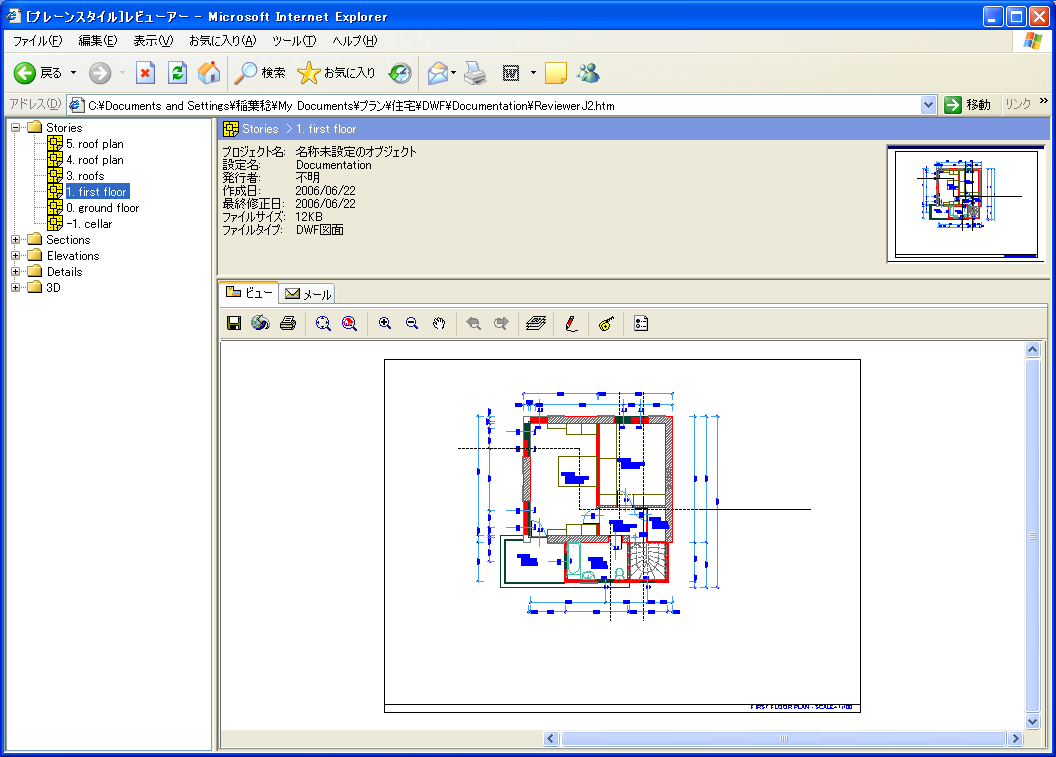Click the horizontal scrollbar right arrow

(x=1016, y=739)
